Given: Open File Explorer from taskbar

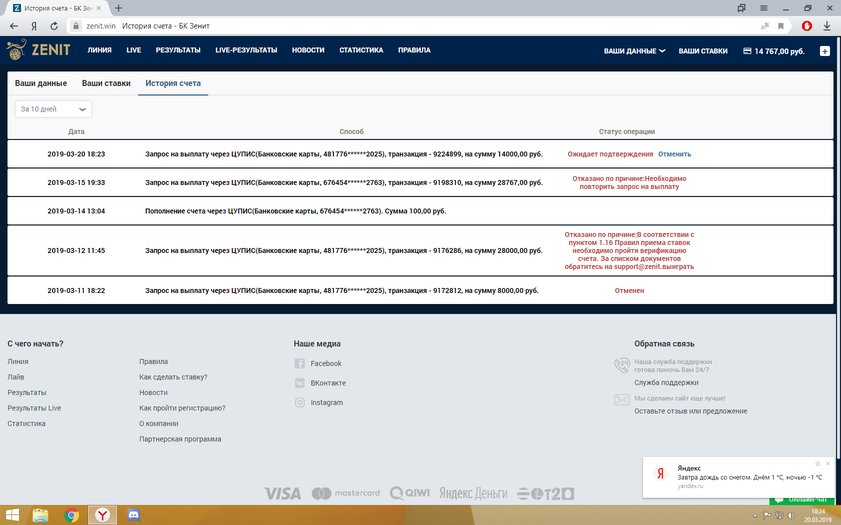Looking at the screenshot, I should (x=40, y=515).
